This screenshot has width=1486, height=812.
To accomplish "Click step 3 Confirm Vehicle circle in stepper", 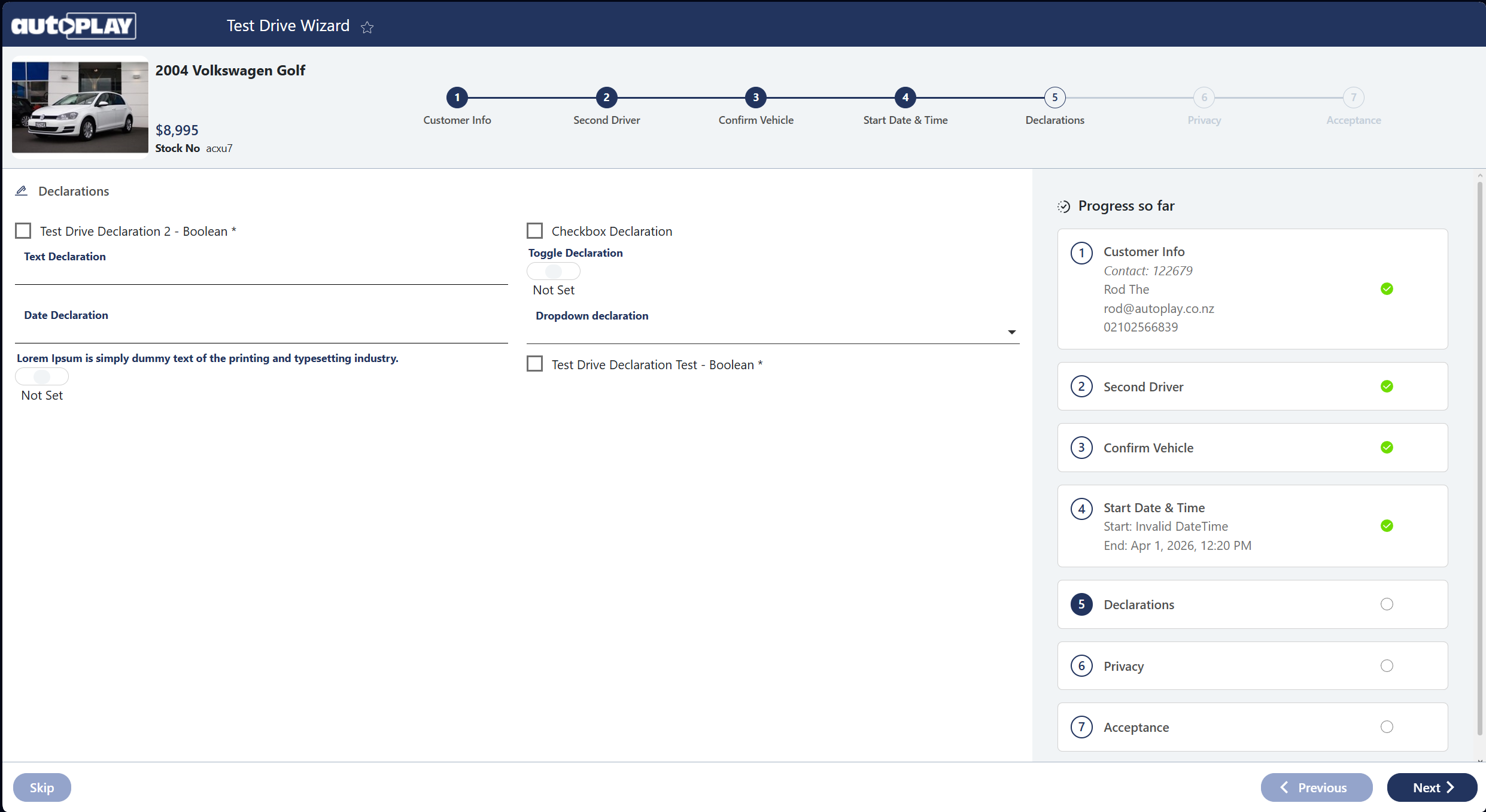I will [755, 98].
